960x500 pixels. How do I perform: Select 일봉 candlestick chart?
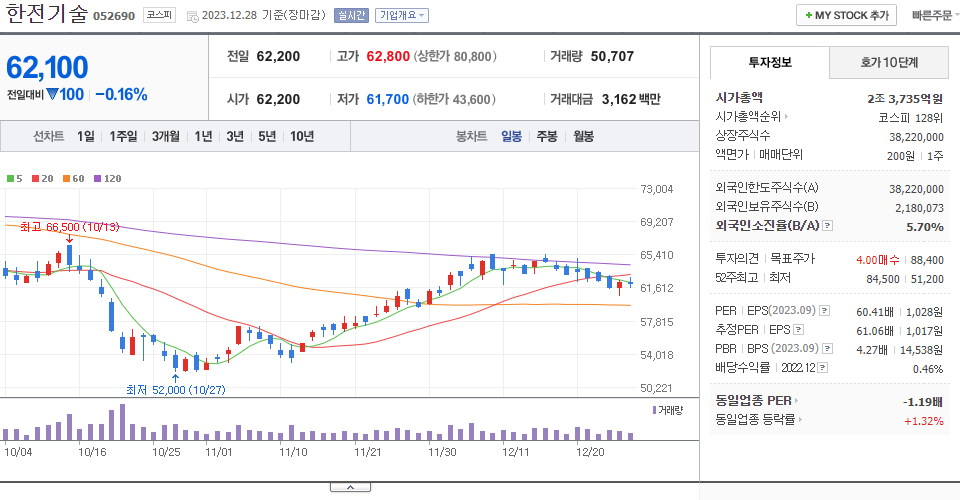511,136
